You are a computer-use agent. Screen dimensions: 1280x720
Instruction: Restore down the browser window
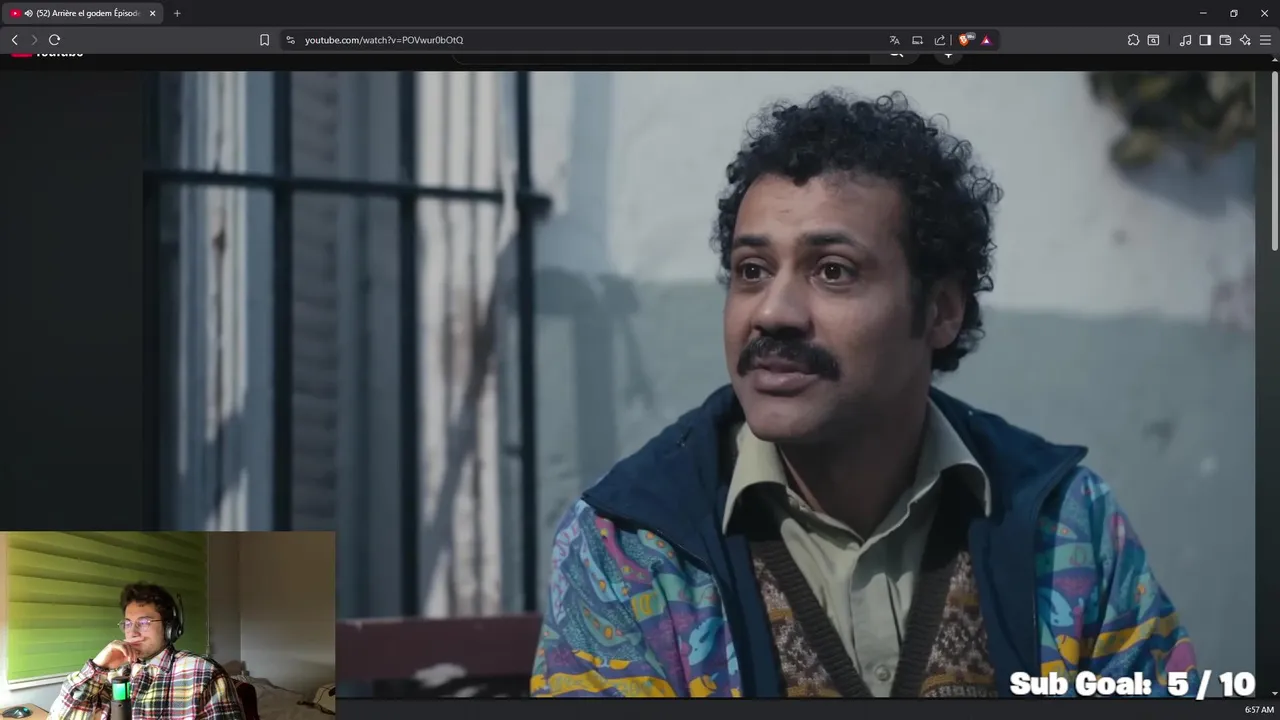click(x=1234, y=13)
